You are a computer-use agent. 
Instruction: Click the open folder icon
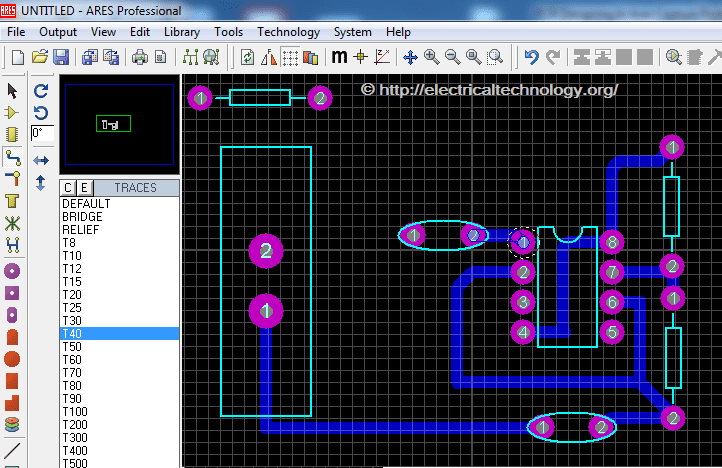[40, 57]
